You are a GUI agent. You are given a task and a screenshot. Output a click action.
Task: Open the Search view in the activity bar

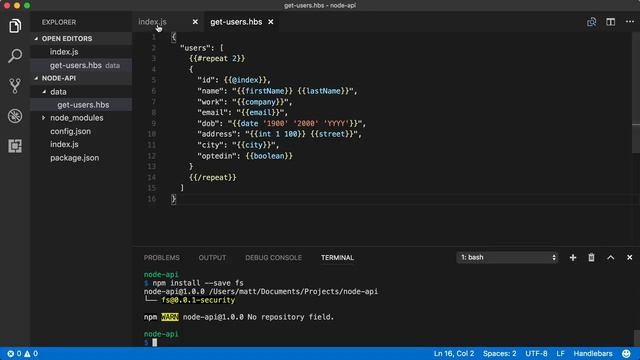(15, 56)
